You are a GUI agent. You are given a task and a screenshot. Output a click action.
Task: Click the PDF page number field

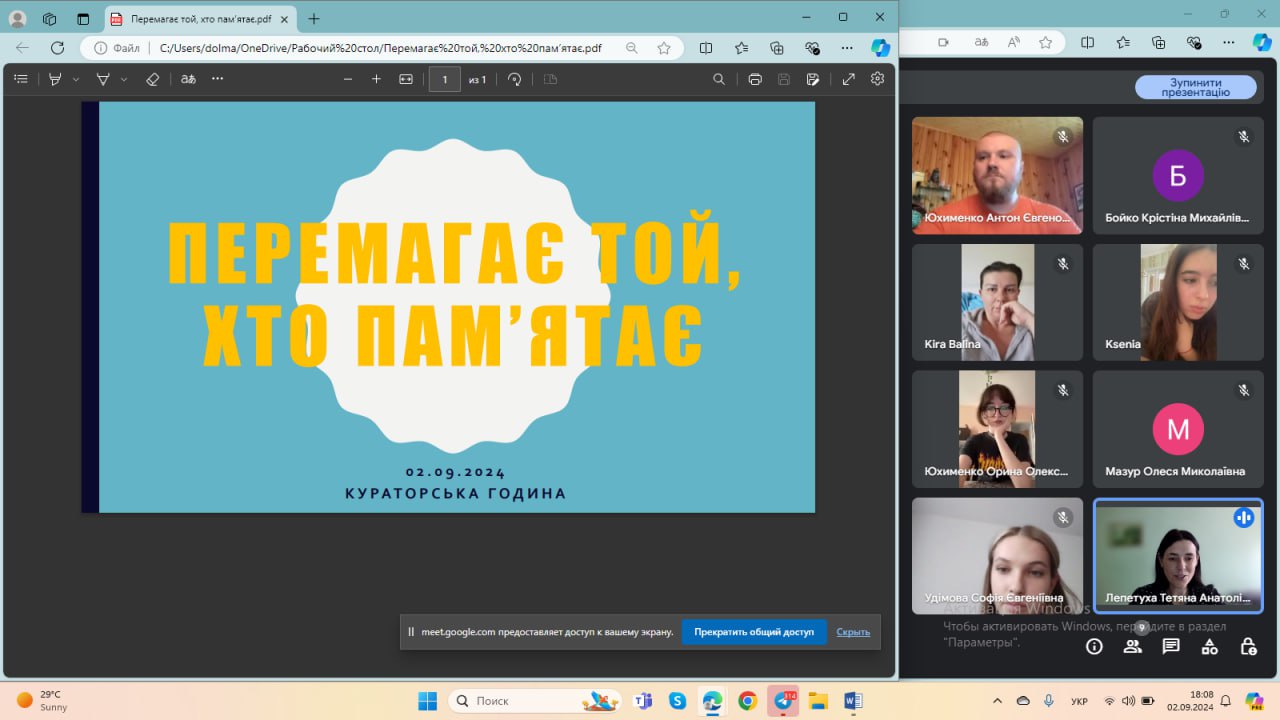point(444,79)
